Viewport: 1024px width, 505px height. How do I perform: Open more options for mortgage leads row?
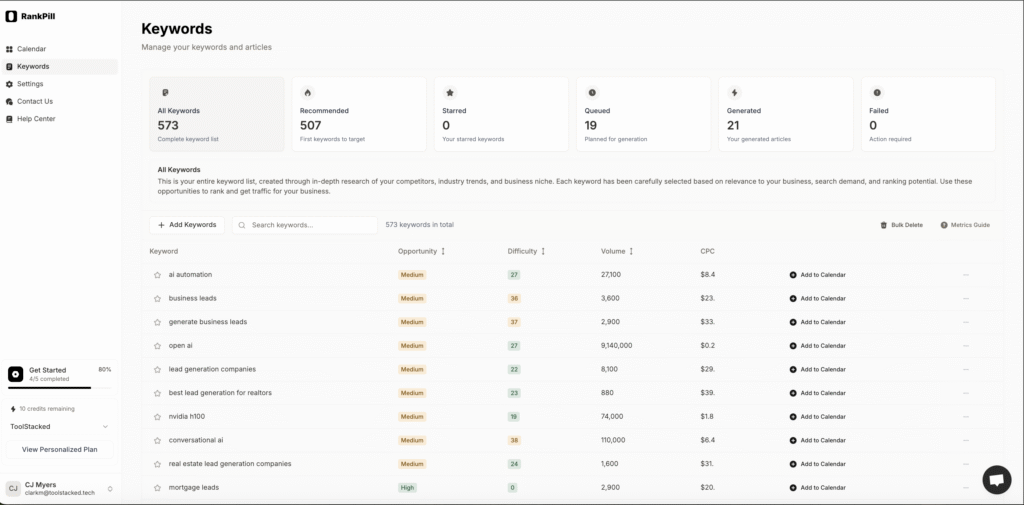click(x=966, y=487)
